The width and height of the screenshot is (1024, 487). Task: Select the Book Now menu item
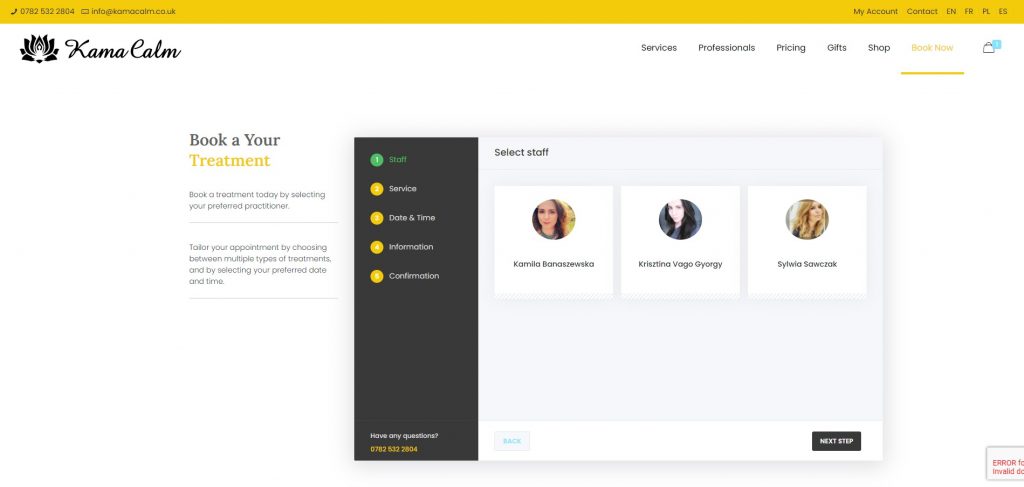coord(932,48)
